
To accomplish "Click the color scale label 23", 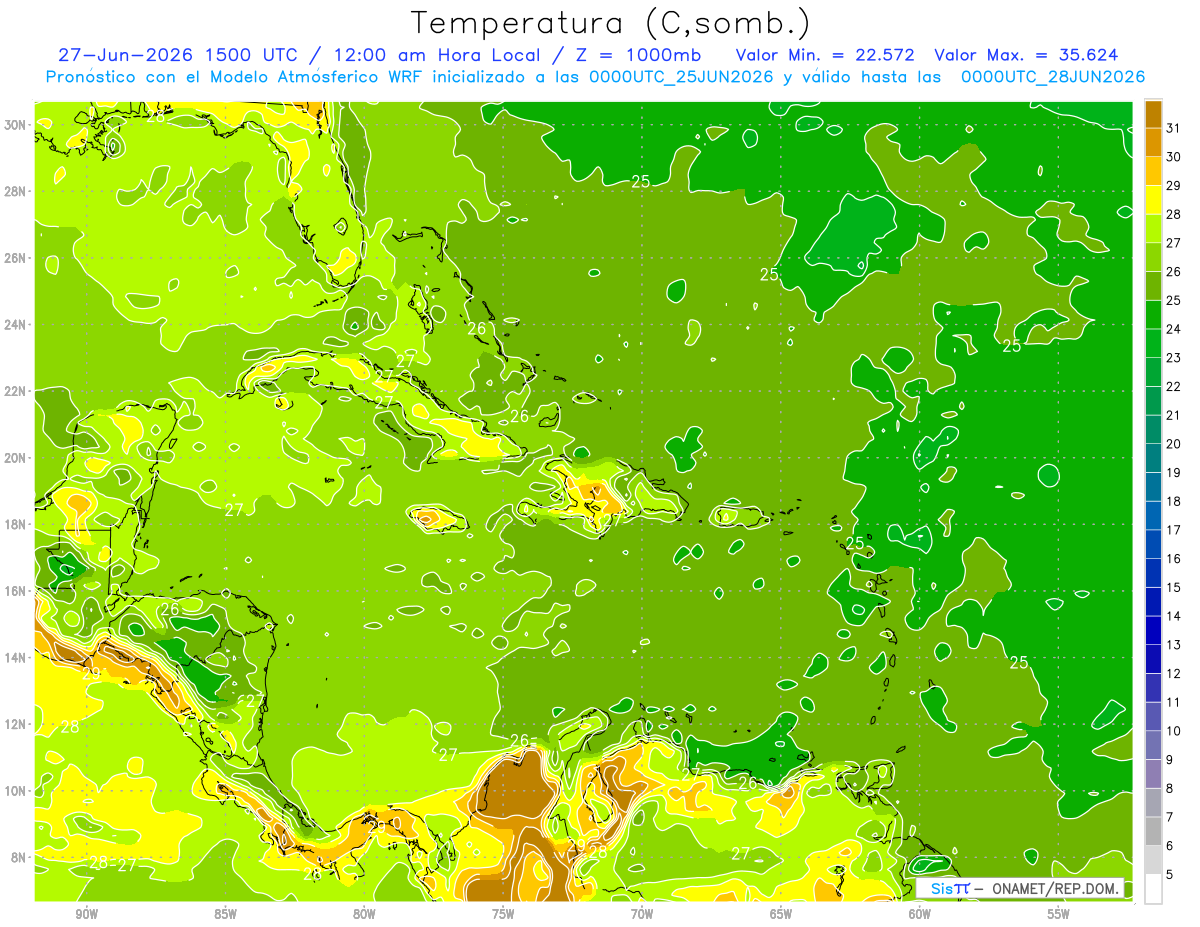I will [x=1174, y=358].
